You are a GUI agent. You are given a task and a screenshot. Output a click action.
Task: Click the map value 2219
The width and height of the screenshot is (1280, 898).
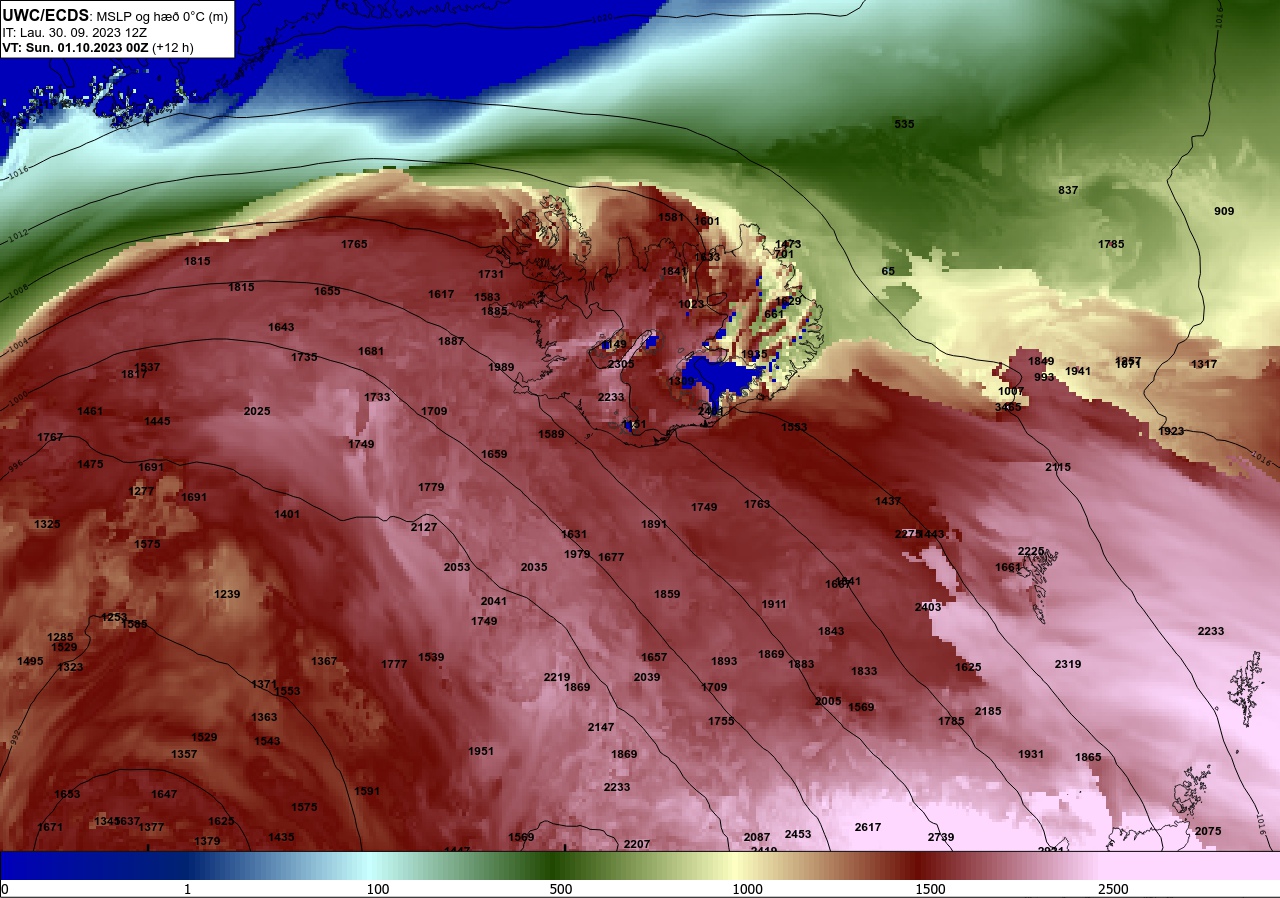point(557,677)
